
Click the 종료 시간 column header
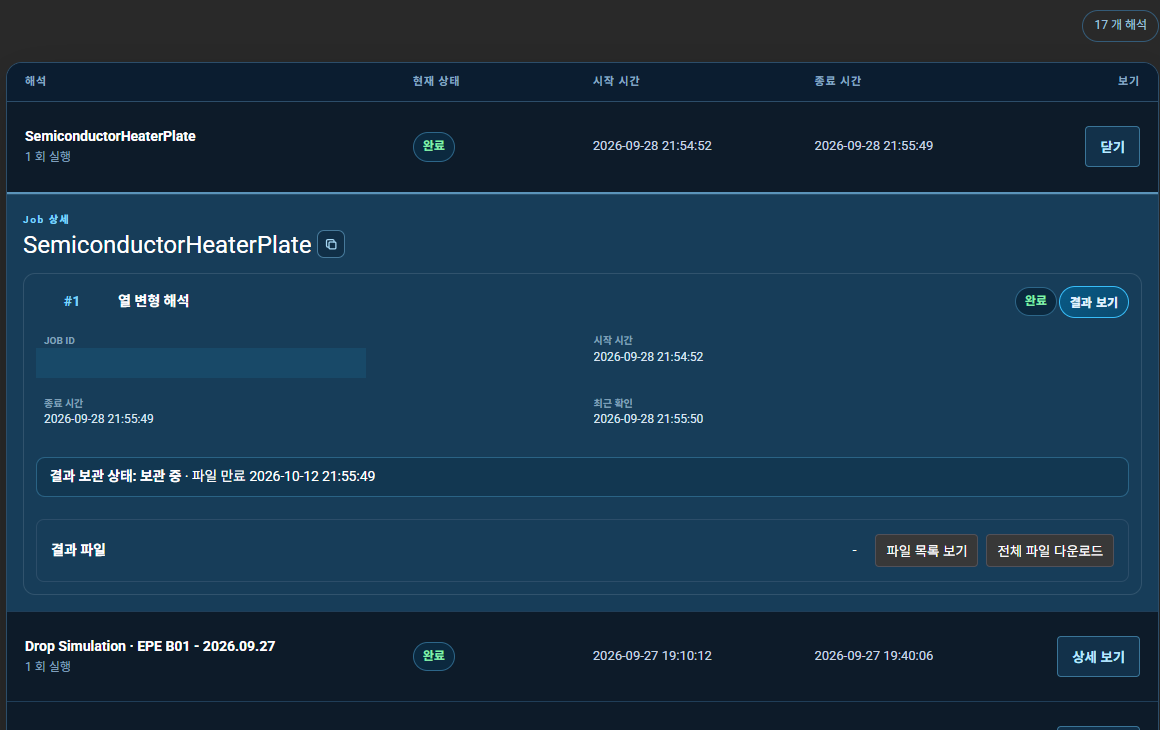click(x=837, y=81)
